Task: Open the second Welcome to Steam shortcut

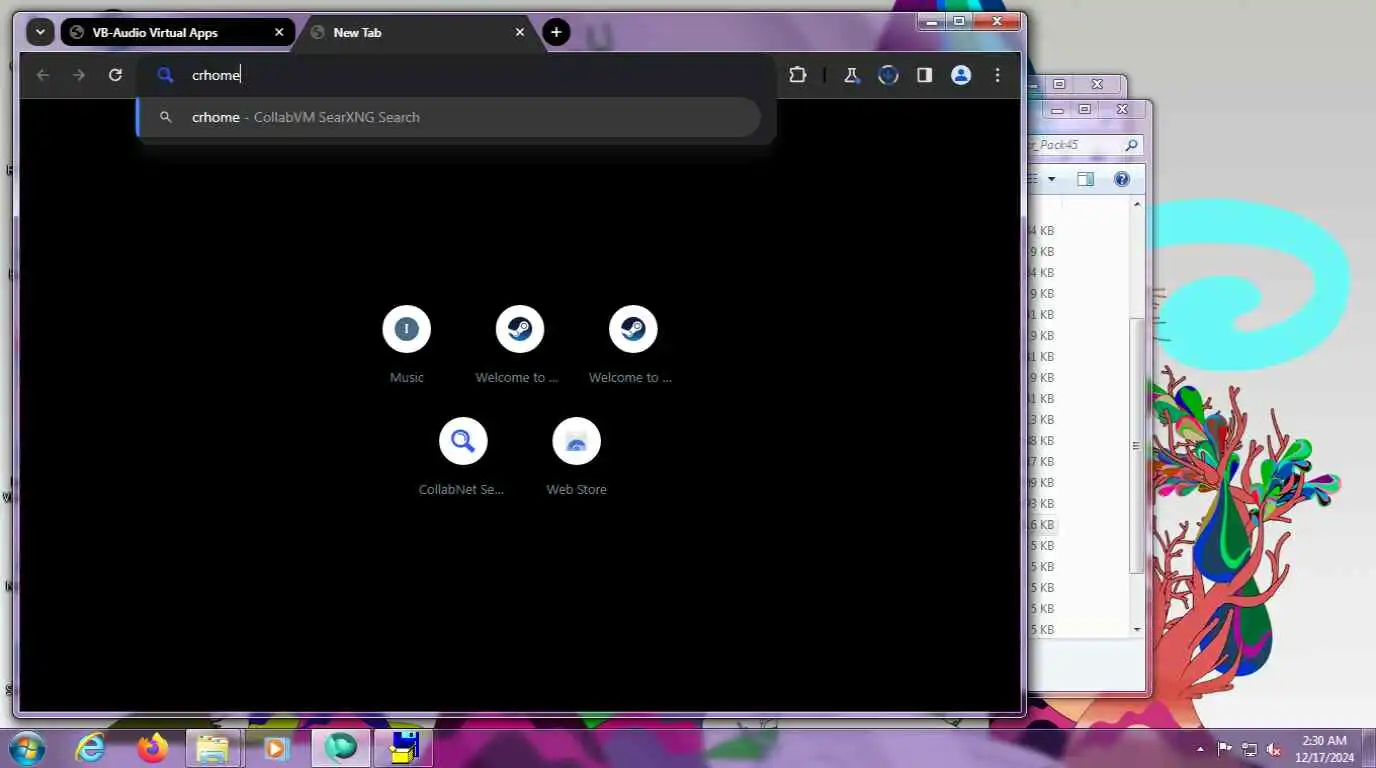Action: [x=632, y=345]
